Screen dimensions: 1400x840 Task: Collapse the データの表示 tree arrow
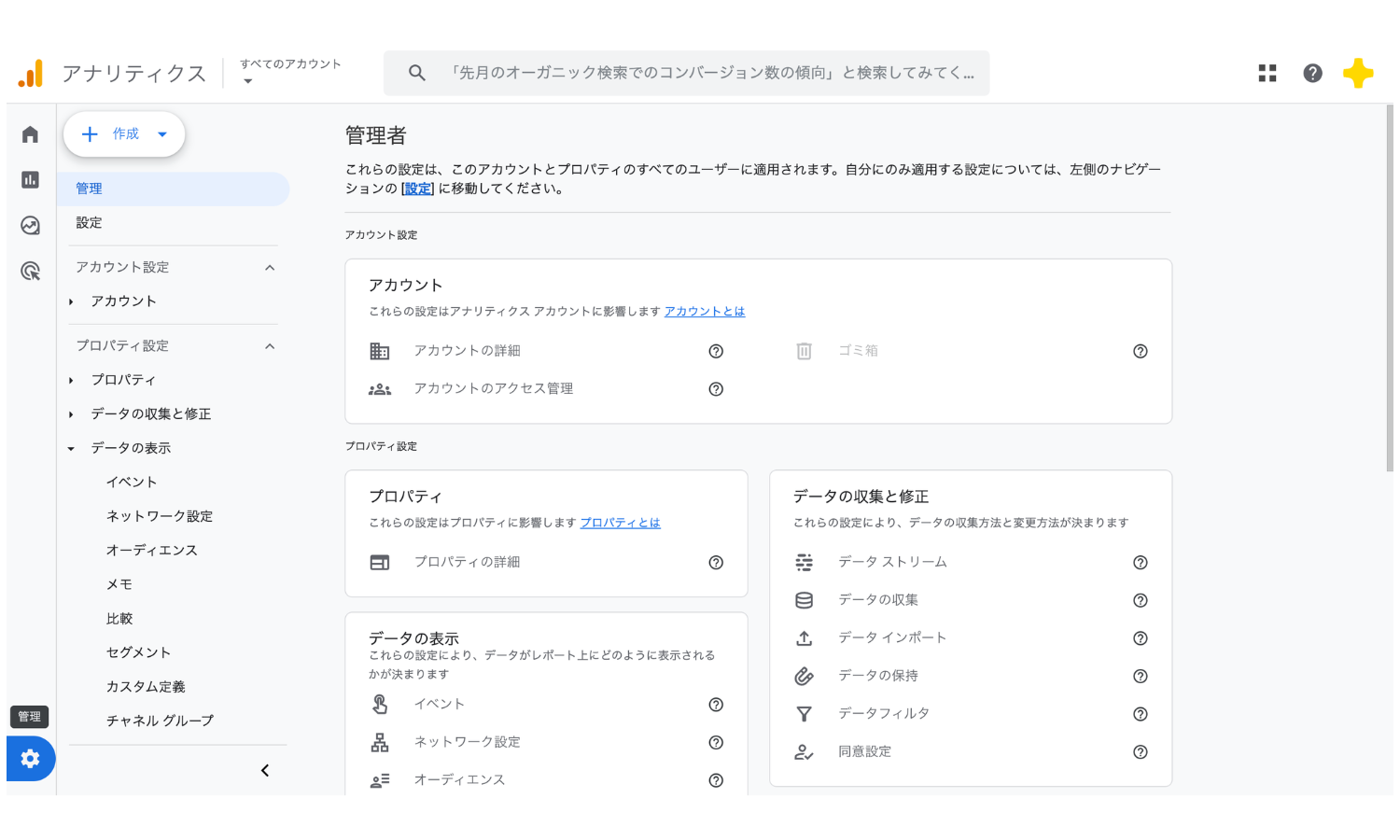(x=71, y=449)
